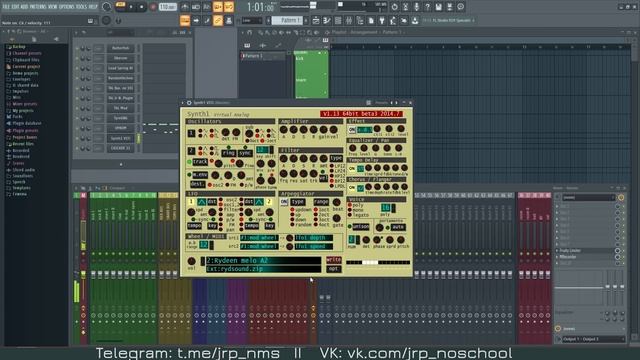Open the ADD menu

pyautogui.click(x=24, y=7)
